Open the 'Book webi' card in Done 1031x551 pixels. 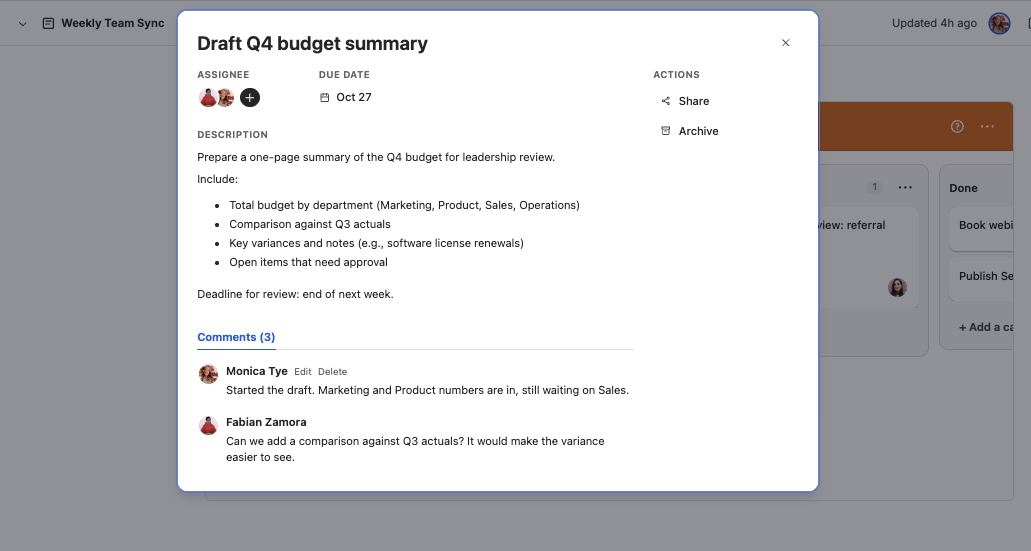[981, 229]
